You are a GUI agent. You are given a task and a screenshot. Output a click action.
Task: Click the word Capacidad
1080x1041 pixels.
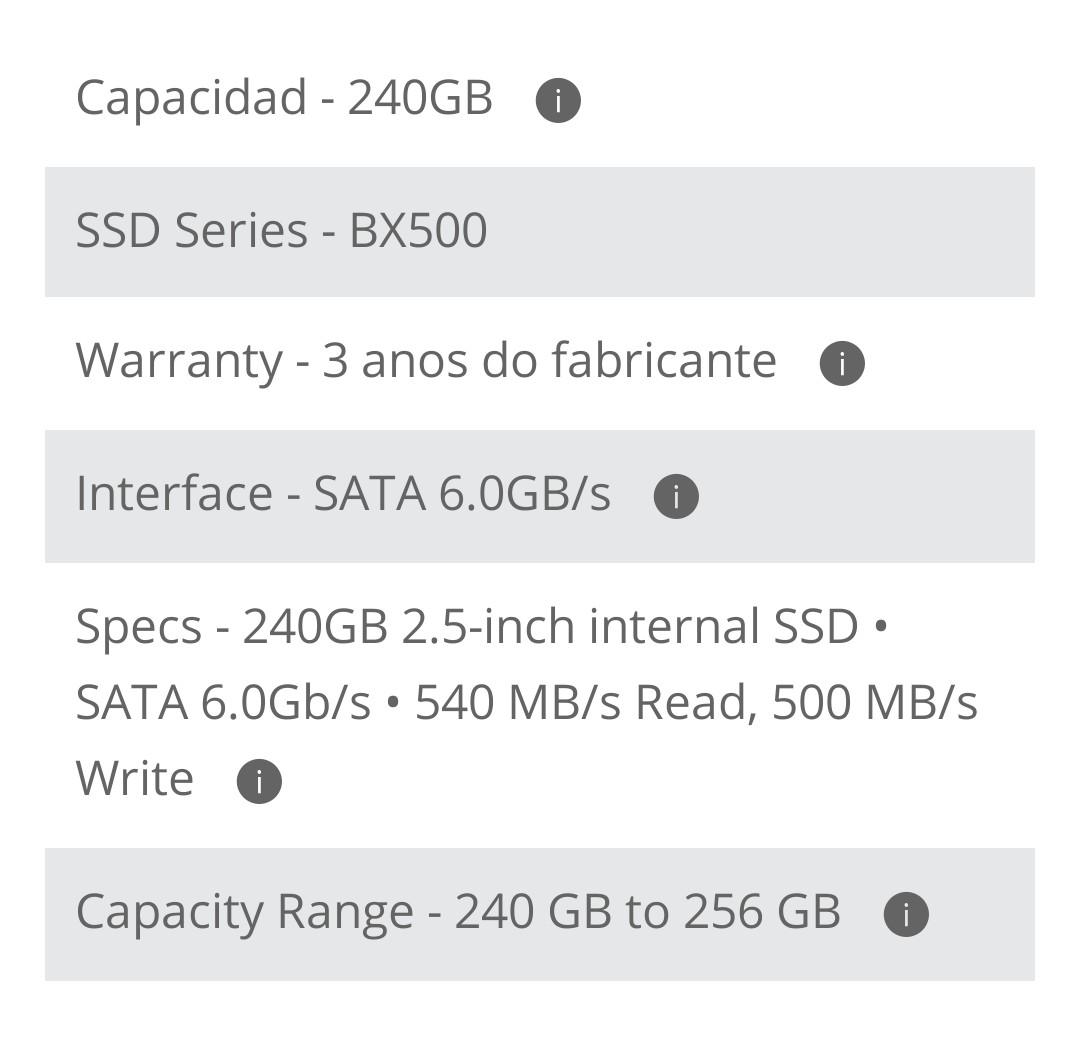click(191, 97)
